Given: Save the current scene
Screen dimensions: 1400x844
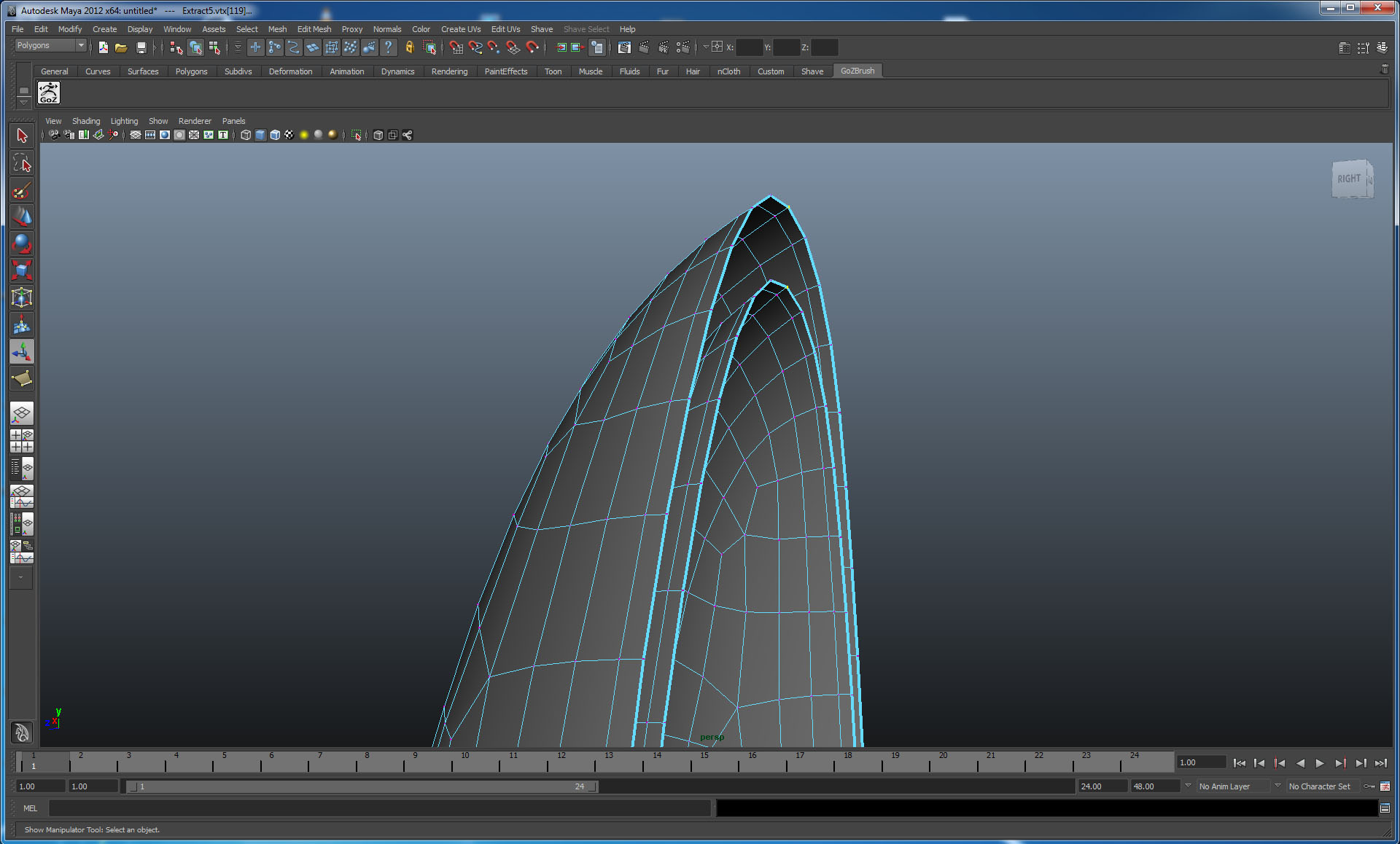Looking at the screenshot, I should pos(141,47).
